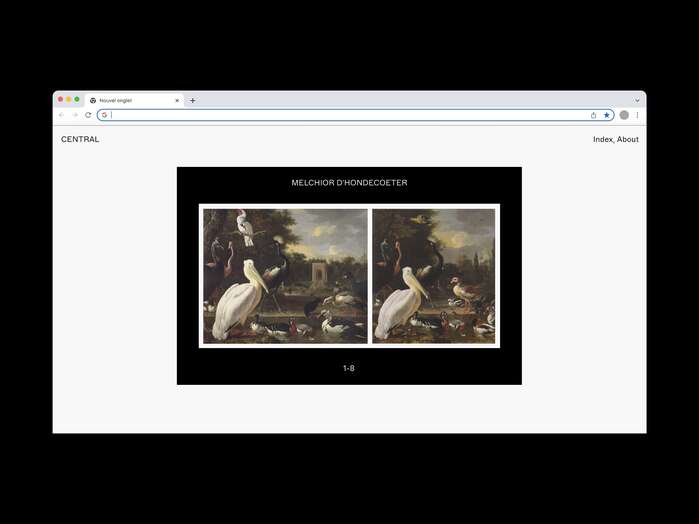Click the share icon in address bar
Screen dimensions: 699x524
coord(594,115)
